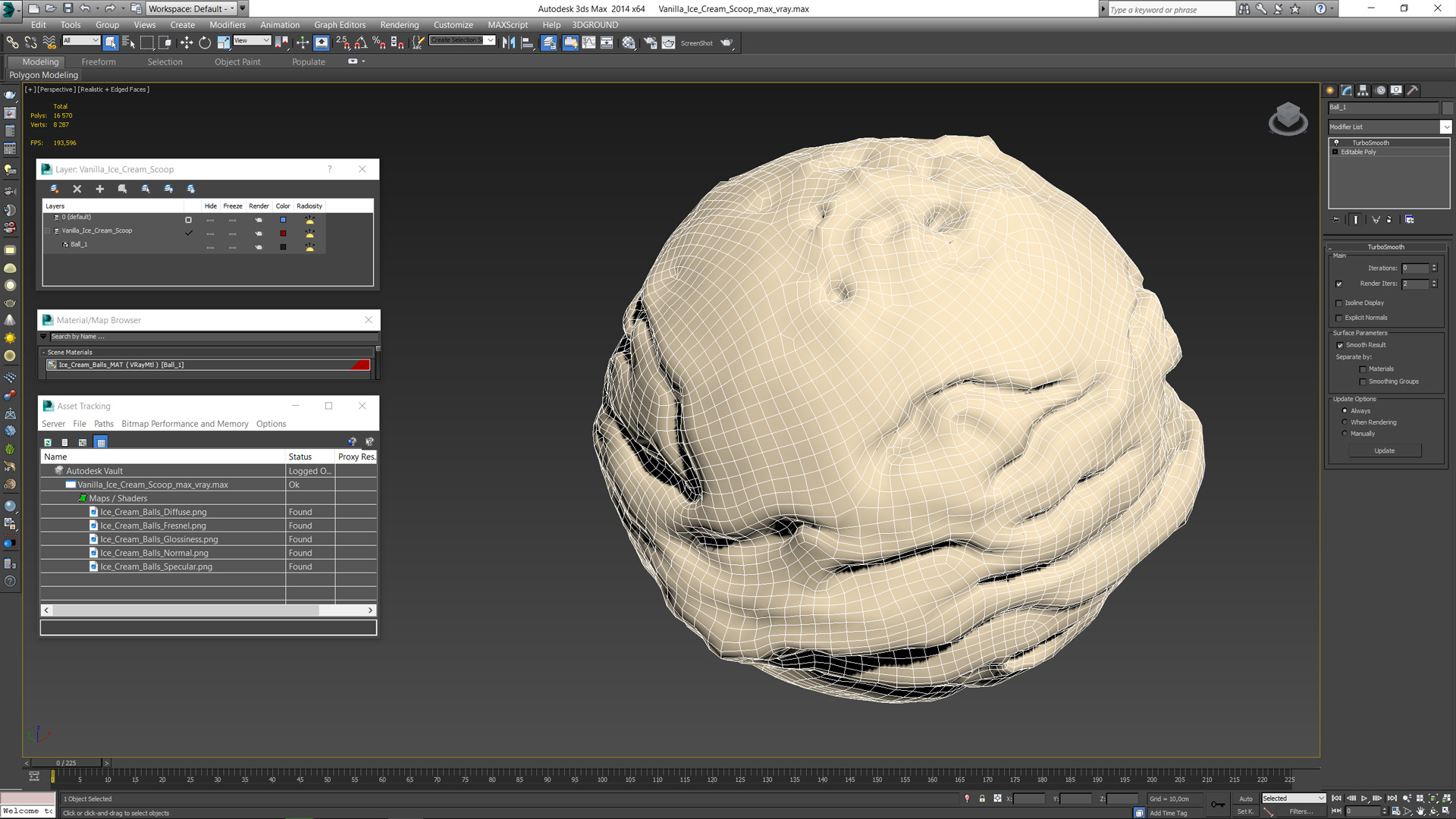1456x819 pixels.
Task: Add selected objects to layer plus icon
Action: (x=99, y=189)
